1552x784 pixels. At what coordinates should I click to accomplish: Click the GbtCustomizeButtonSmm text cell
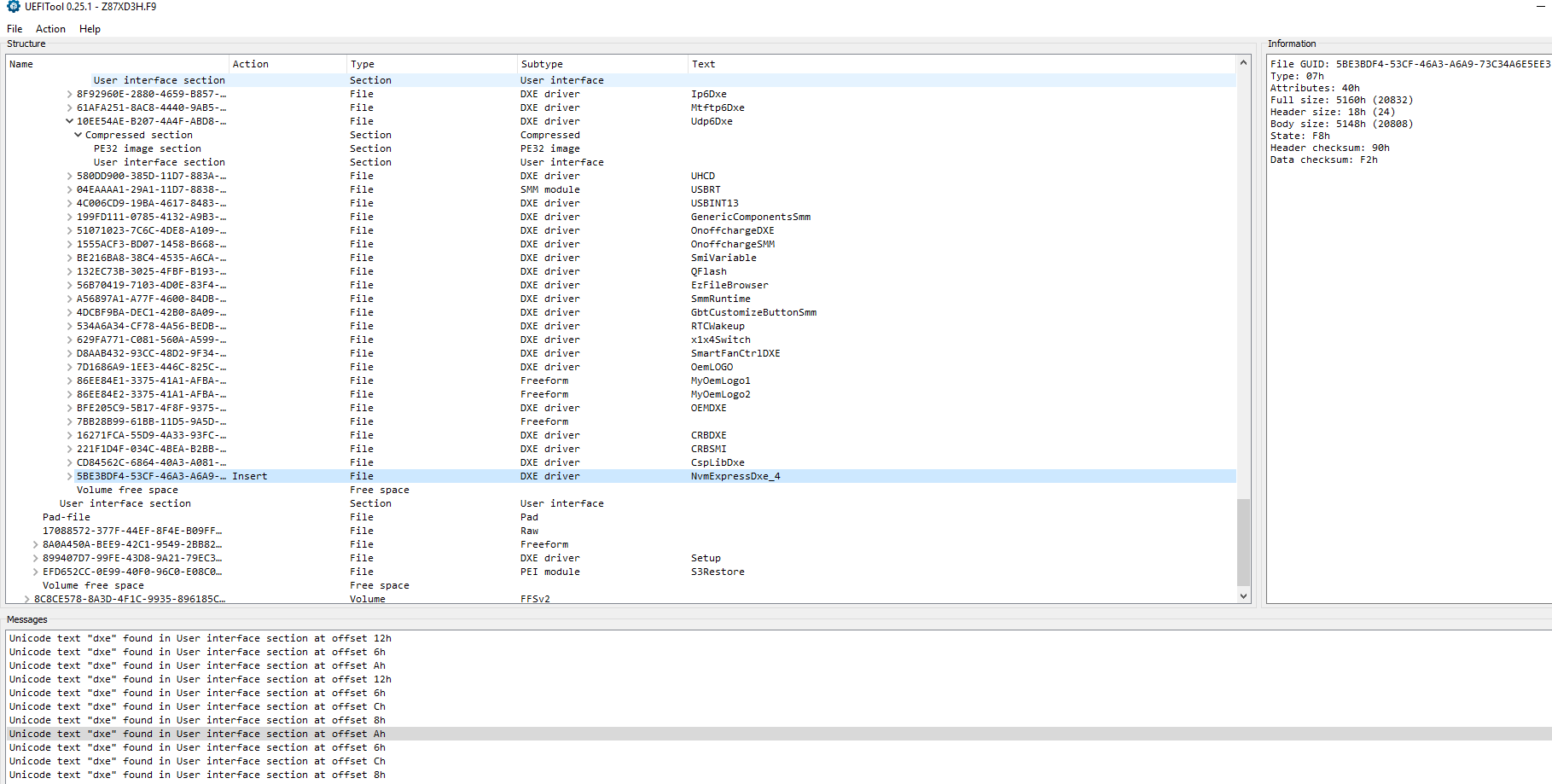click(x=753, y=313)
